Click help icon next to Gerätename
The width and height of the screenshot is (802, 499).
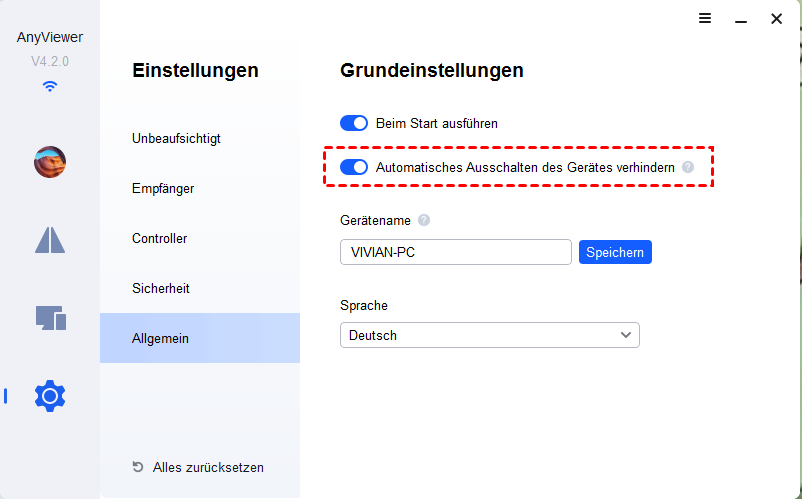click(x=424, y=220)
